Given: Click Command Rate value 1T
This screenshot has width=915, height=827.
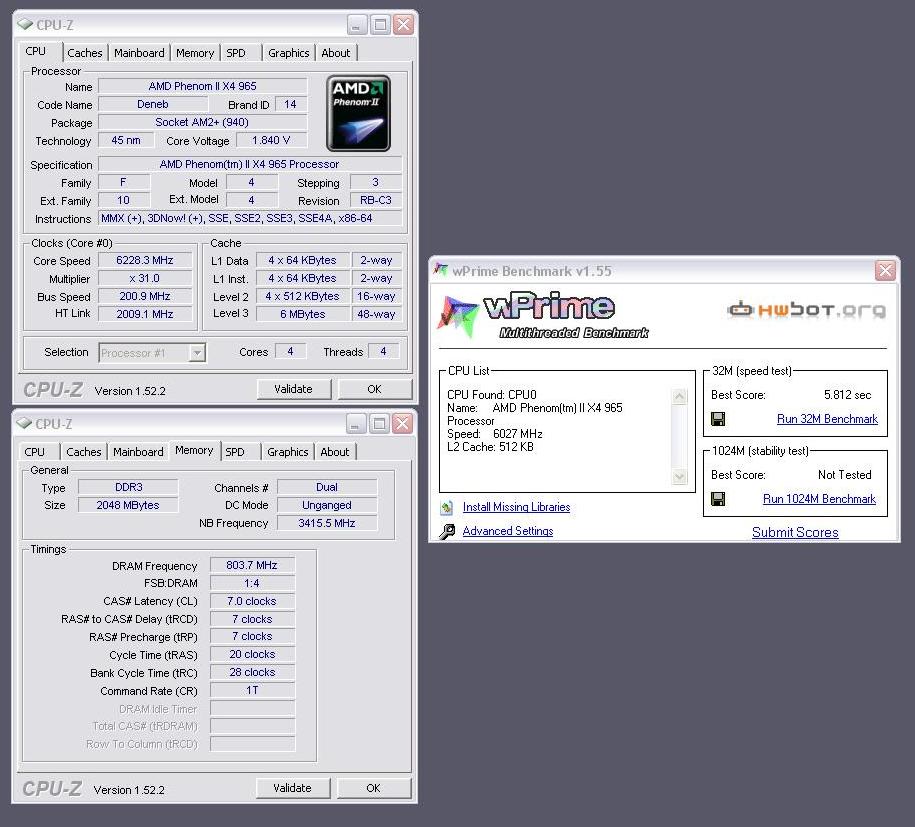Looking at the screenshot, I should [x=252, y=690].
